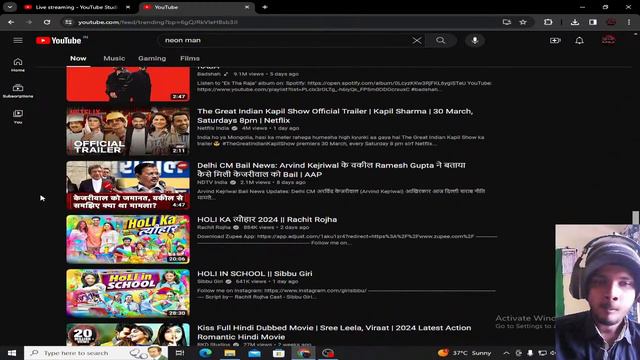Clear the search box with the X icon
Image resolution: width=640 pixels, height=360 pixels.
[417, 40]
